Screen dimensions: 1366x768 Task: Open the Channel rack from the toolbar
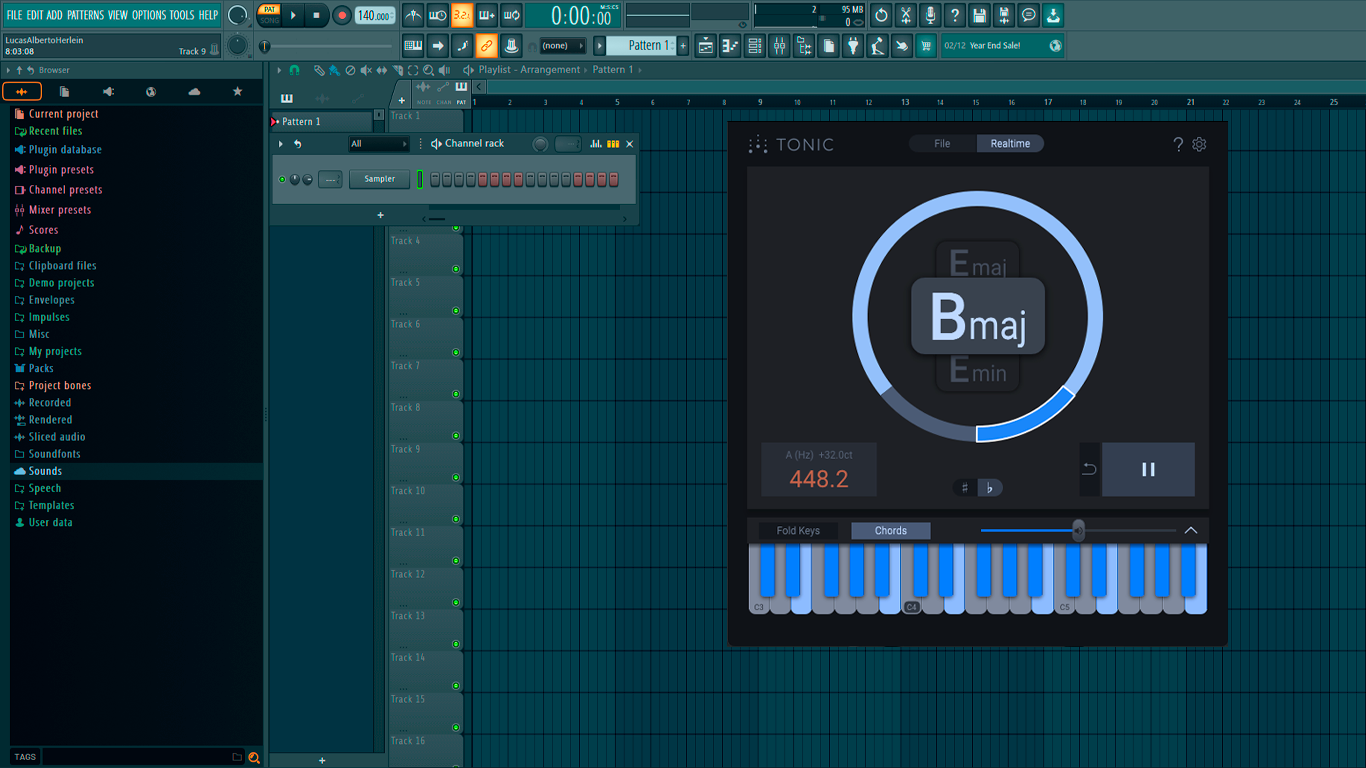(755, 45)
